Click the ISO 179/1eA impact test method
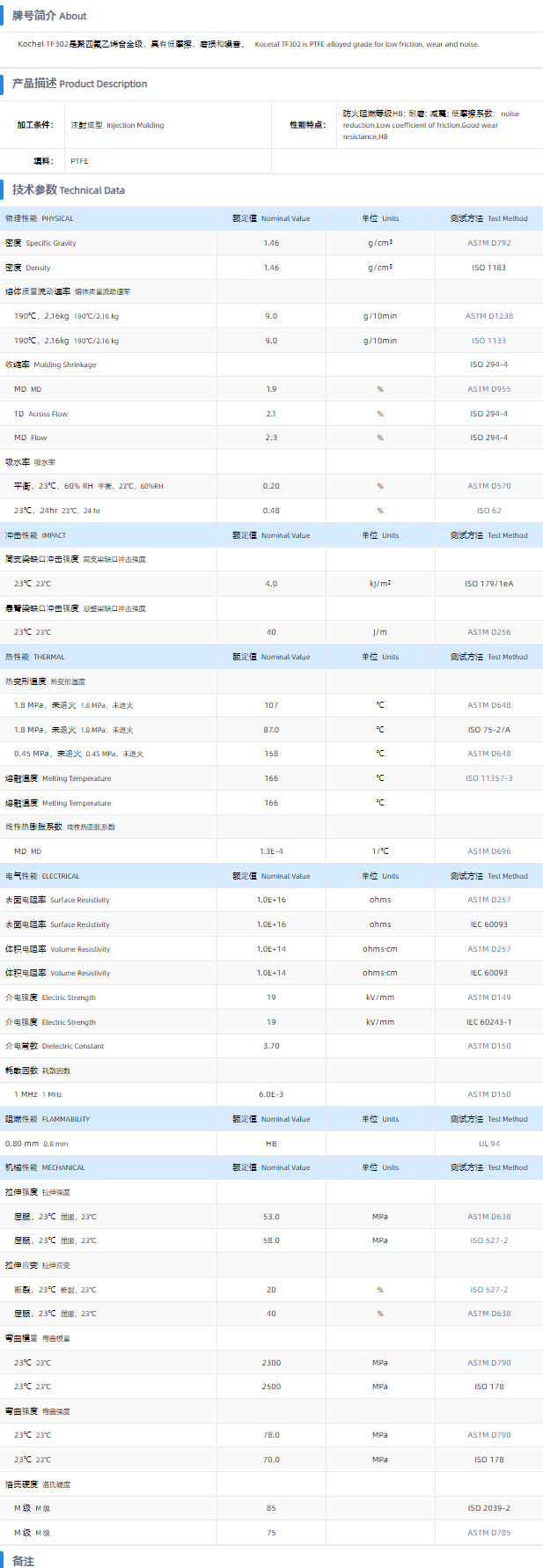 [x=488, y=584]
